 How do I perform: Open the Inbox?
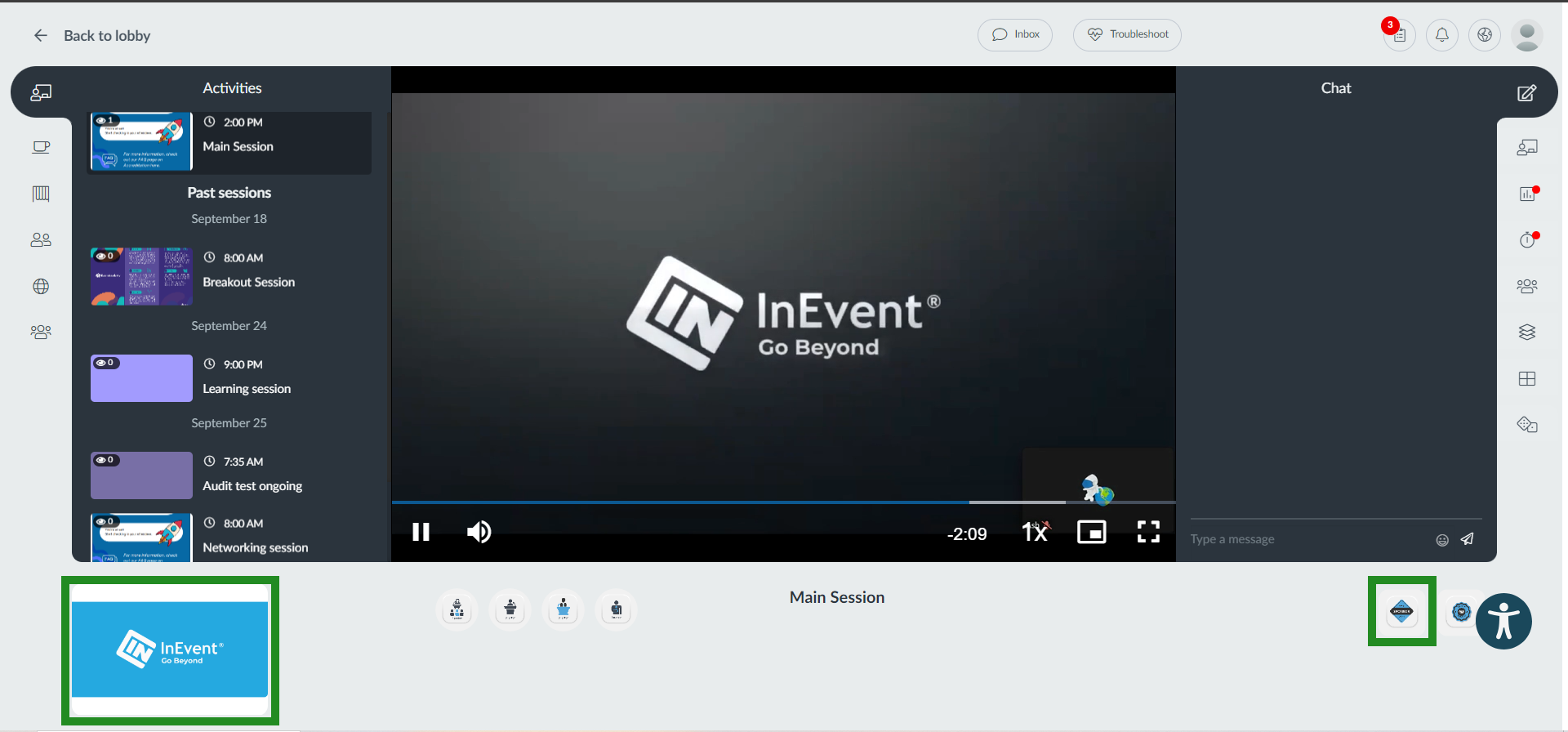click(x=1015, y=35)
